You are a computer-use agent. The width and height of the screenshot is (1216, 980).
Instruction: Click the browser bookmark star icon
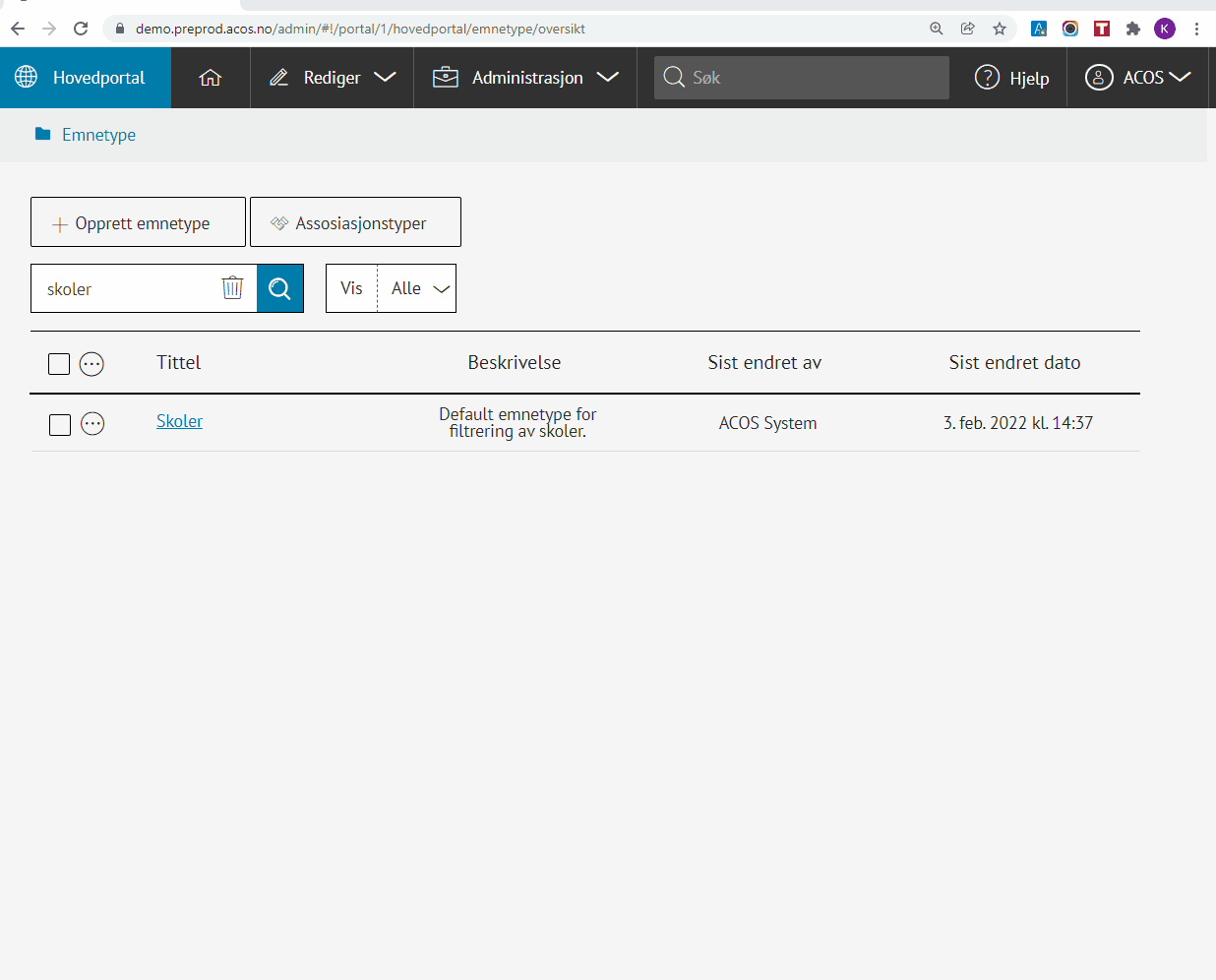click(x=1000, y=29)
